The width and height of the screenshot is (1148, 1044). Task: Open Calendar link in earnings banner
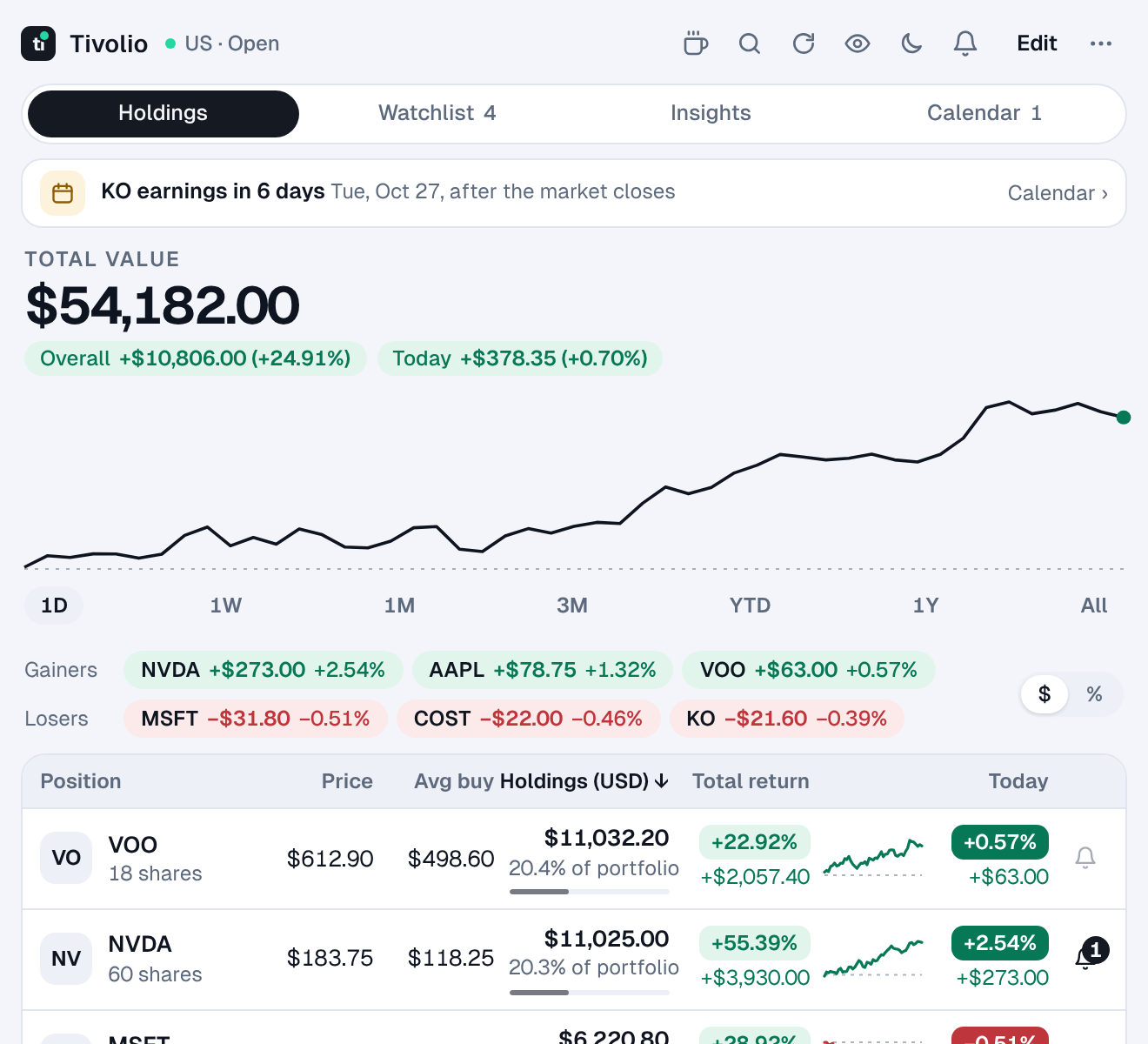[x=1058, y=193]
